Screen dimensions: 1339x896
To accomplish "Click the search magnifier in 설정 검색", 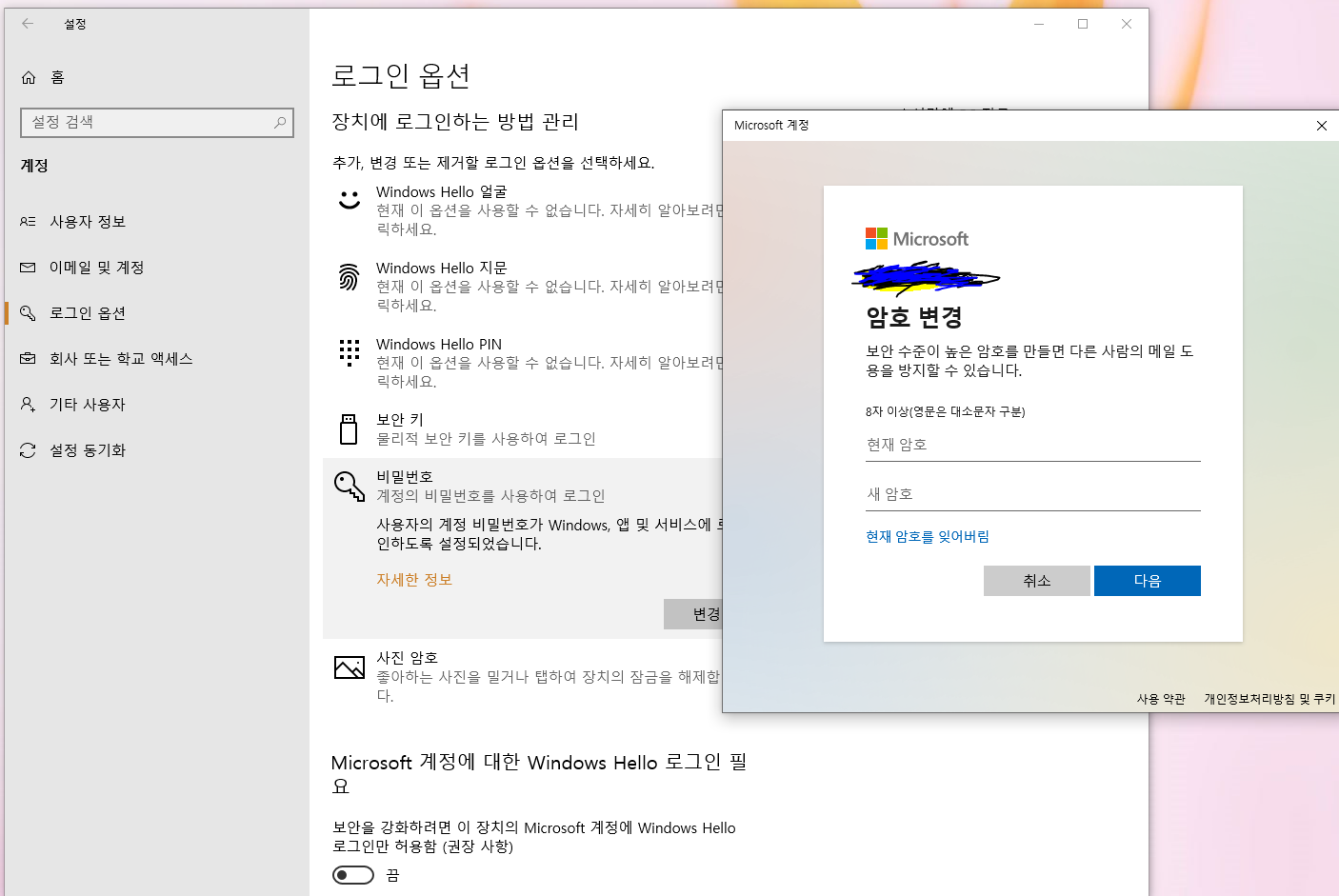I will point(278,122).
